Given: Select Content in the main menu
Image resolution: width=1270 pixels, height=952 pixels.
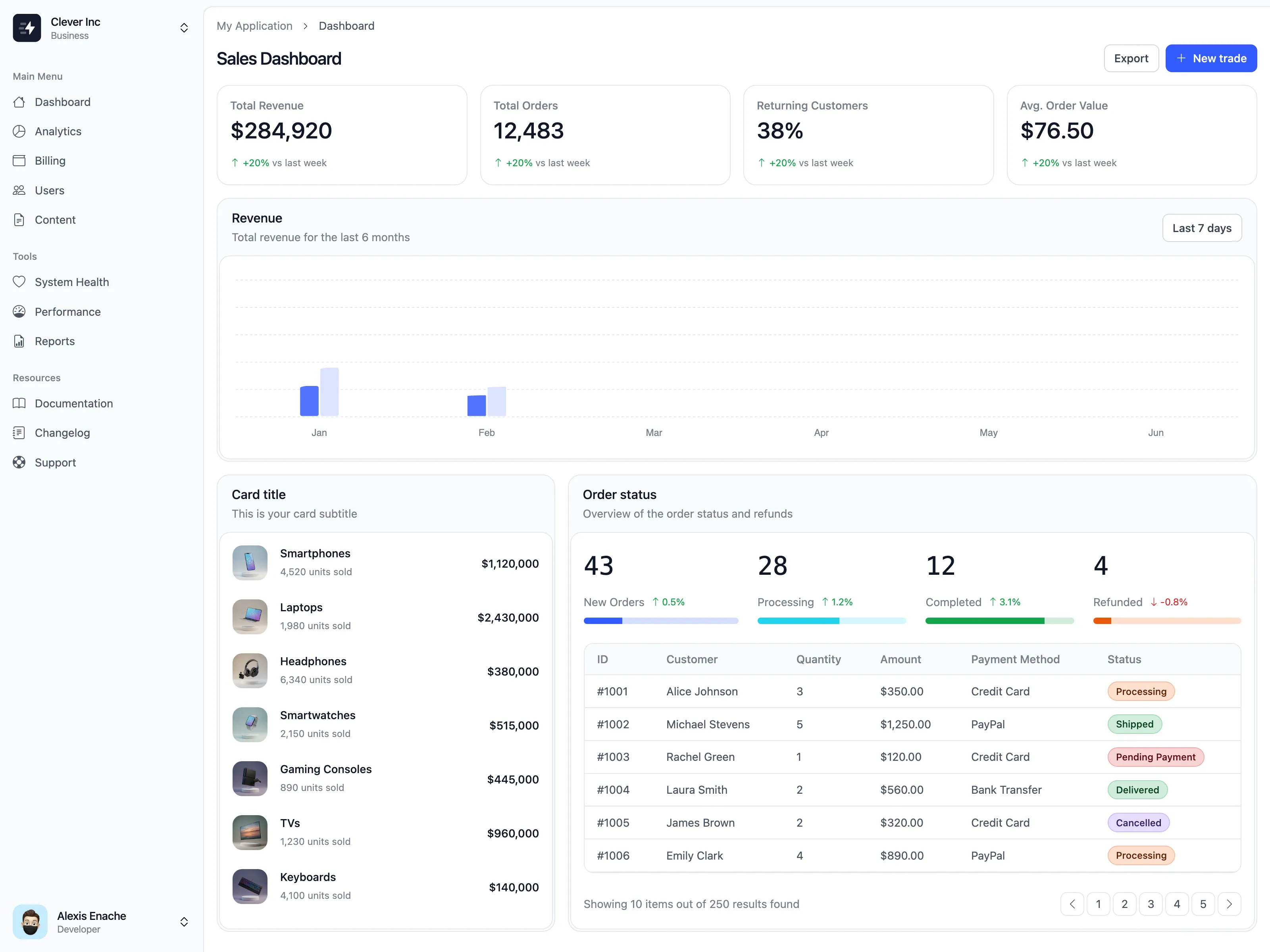Looking at the screenshot, I should (x=55, y=220).
